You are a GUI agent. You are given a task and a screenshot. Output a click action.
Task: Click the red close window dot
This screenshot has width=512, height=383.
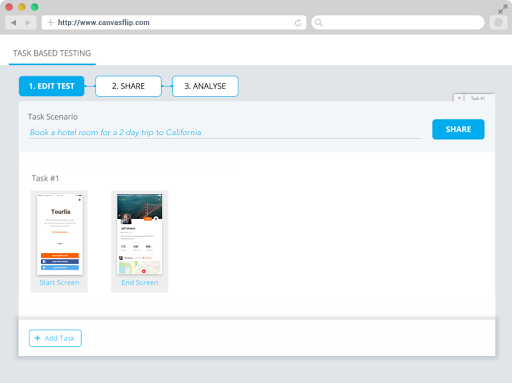[x=9, y=7]
